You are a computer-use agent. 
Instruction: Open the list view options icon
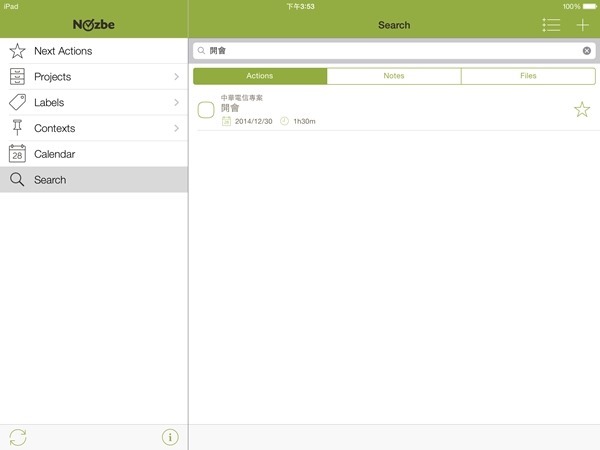point(551,25)
